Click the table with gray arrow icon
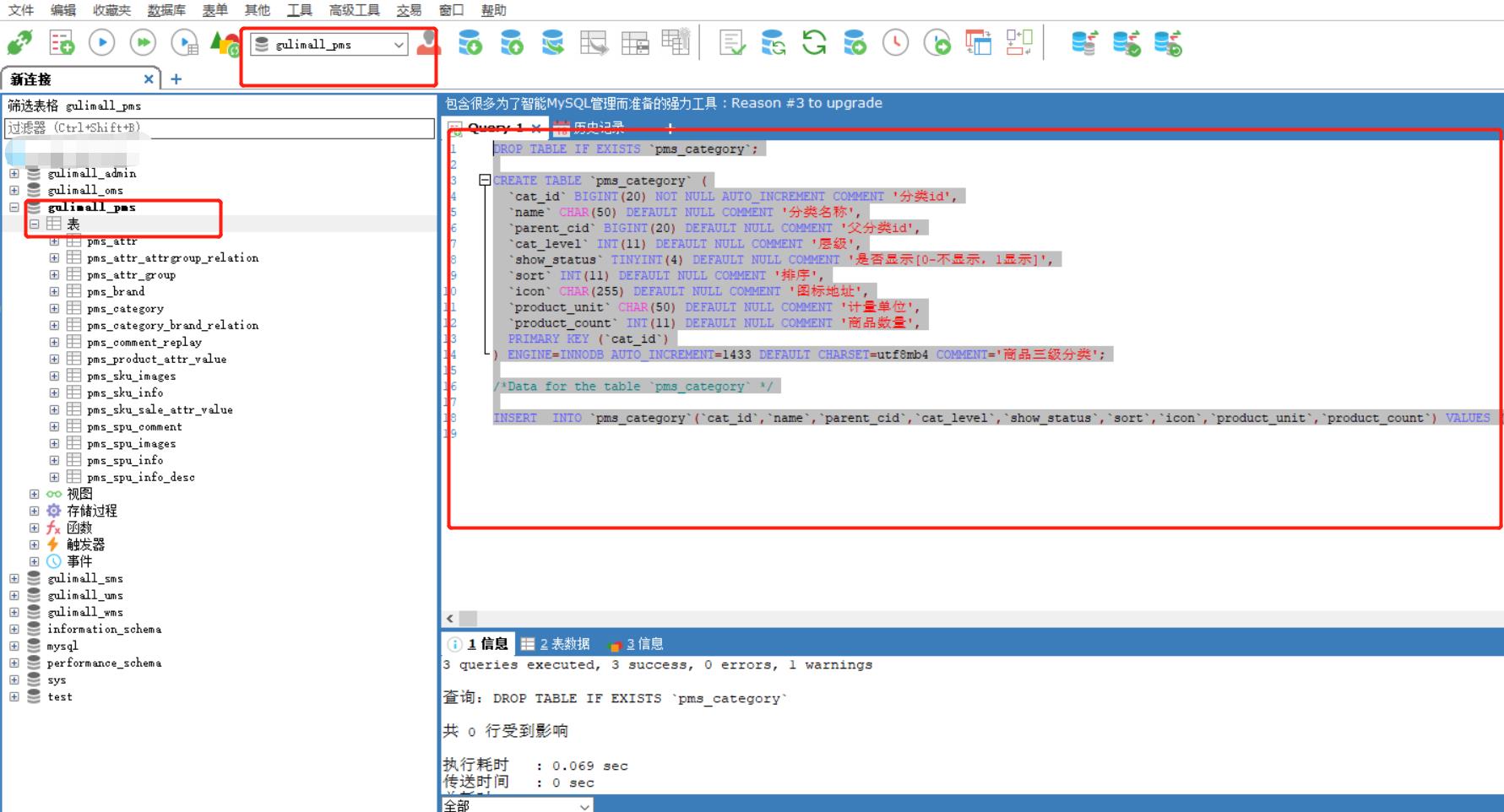1504x812 pixels. (x=595, y=42)
